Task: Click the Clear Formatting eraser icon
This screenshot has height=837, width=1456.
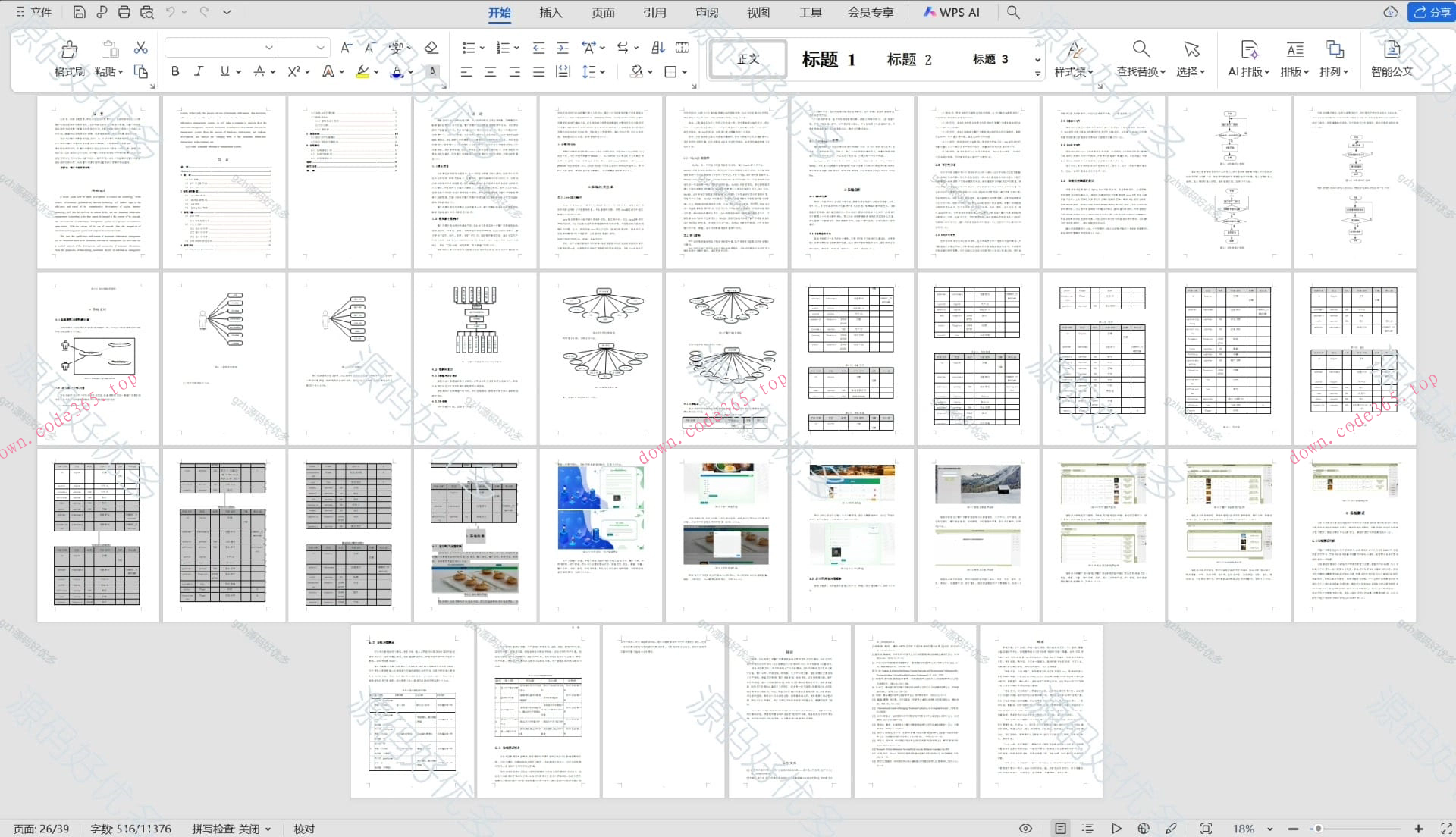Action: (x=431, y=48)
